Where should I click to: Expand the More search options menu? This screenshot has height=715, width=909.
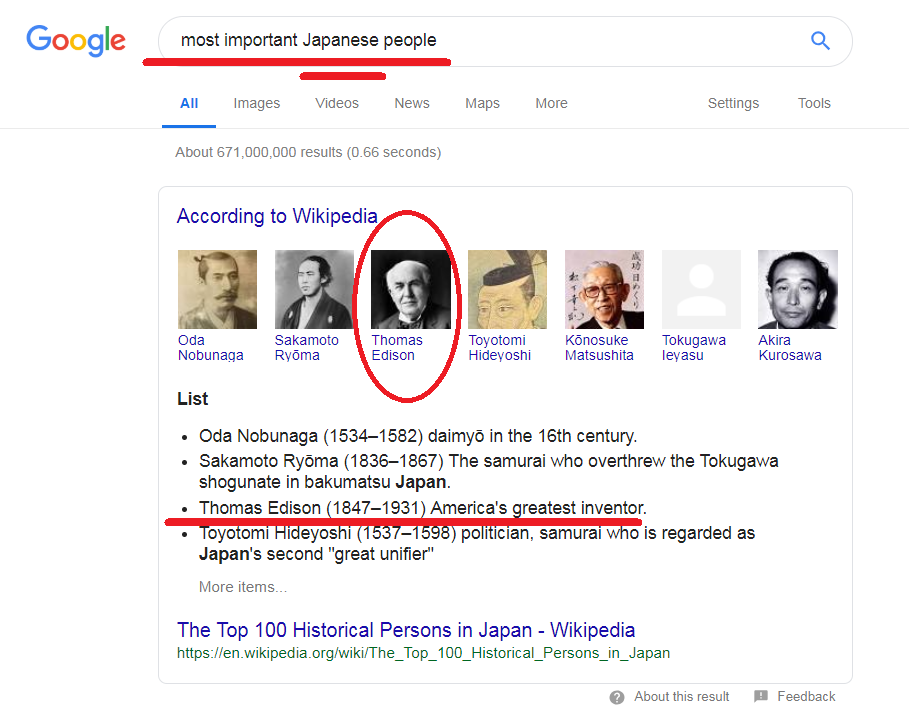[x=551, y=103]
